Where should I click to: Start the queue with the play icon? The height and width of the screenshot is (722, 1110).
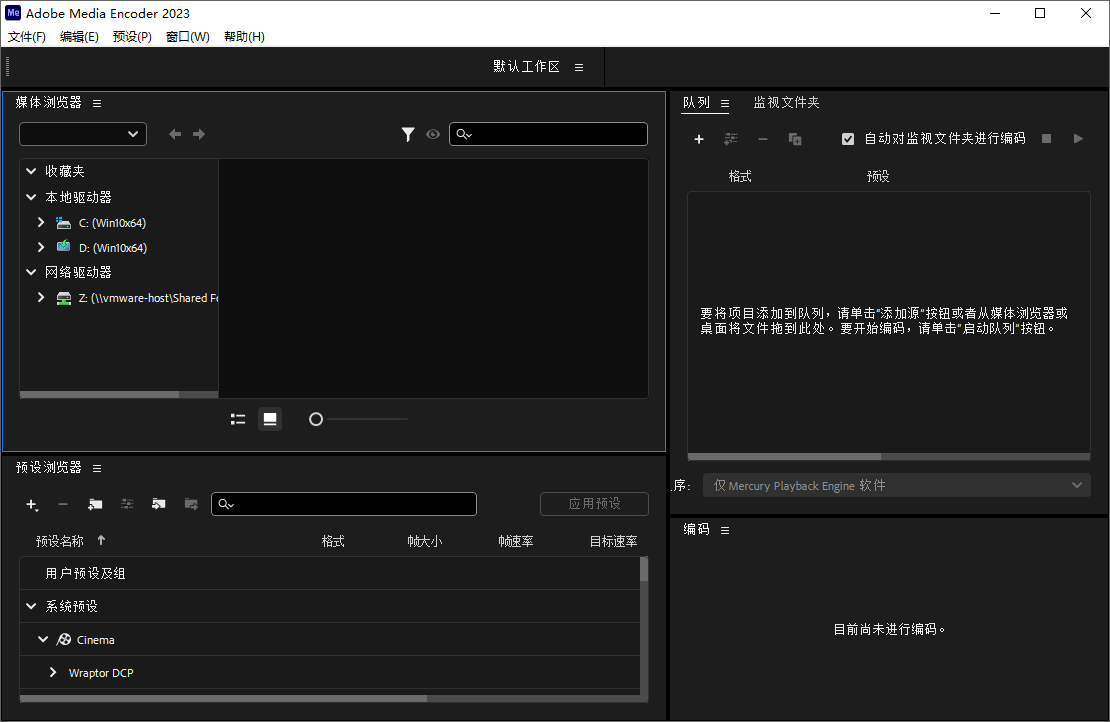[x=1078, y=138]
